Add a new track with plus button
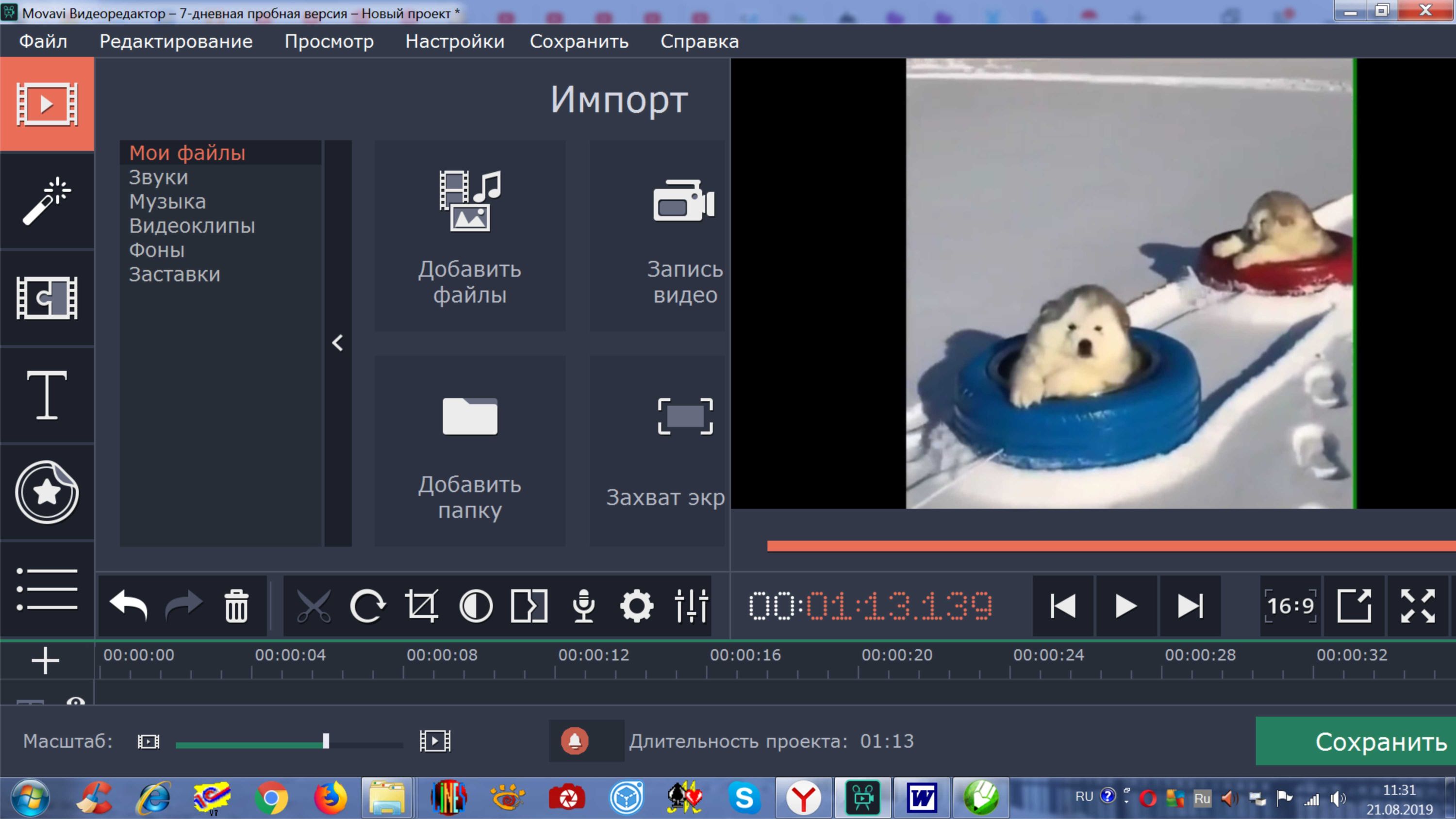Viewport: 1456px width, 819px height. [45, 661]
